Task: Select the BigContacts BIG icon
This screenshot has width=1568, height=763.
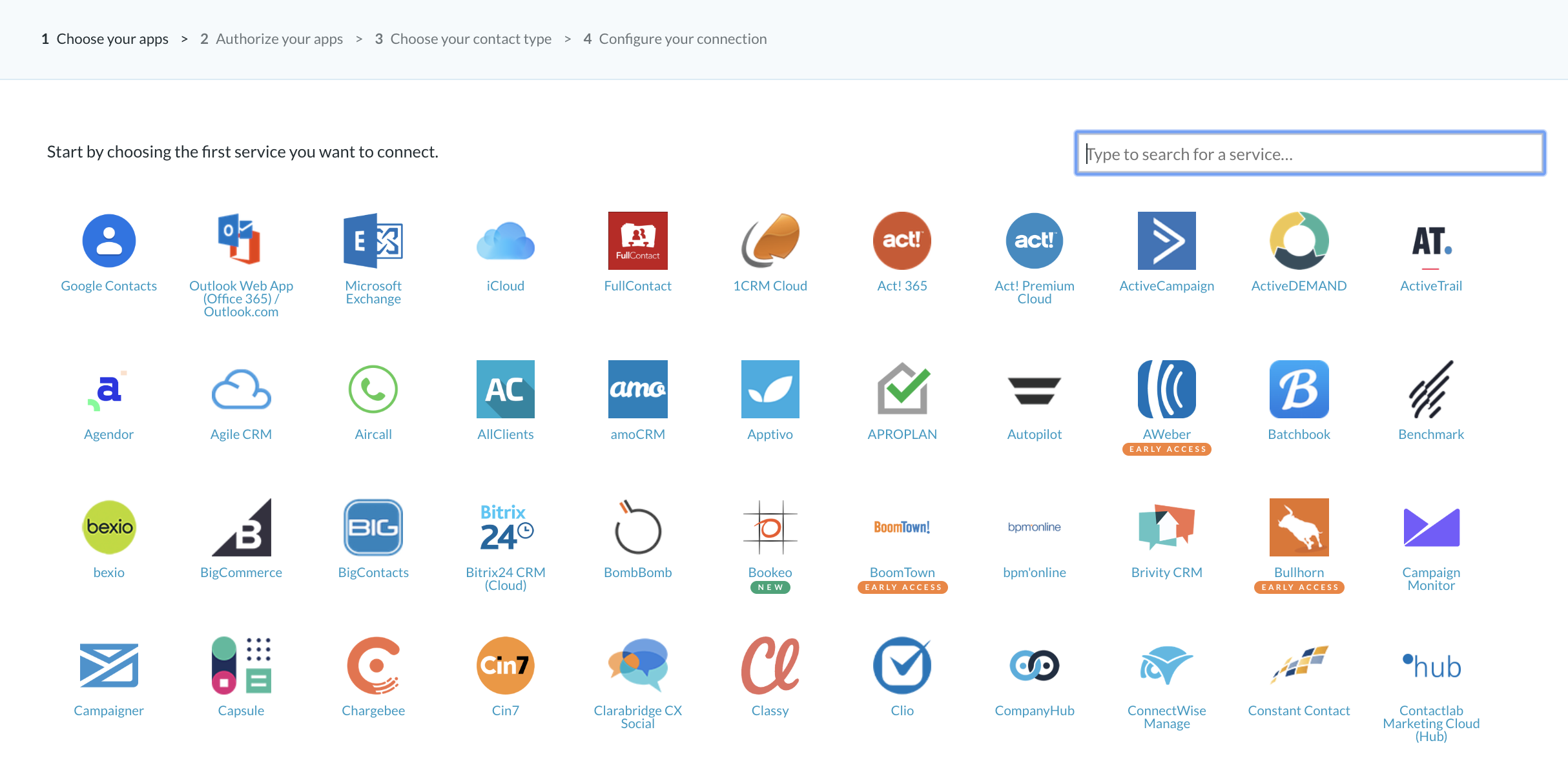Action: [x=373, y=527]
